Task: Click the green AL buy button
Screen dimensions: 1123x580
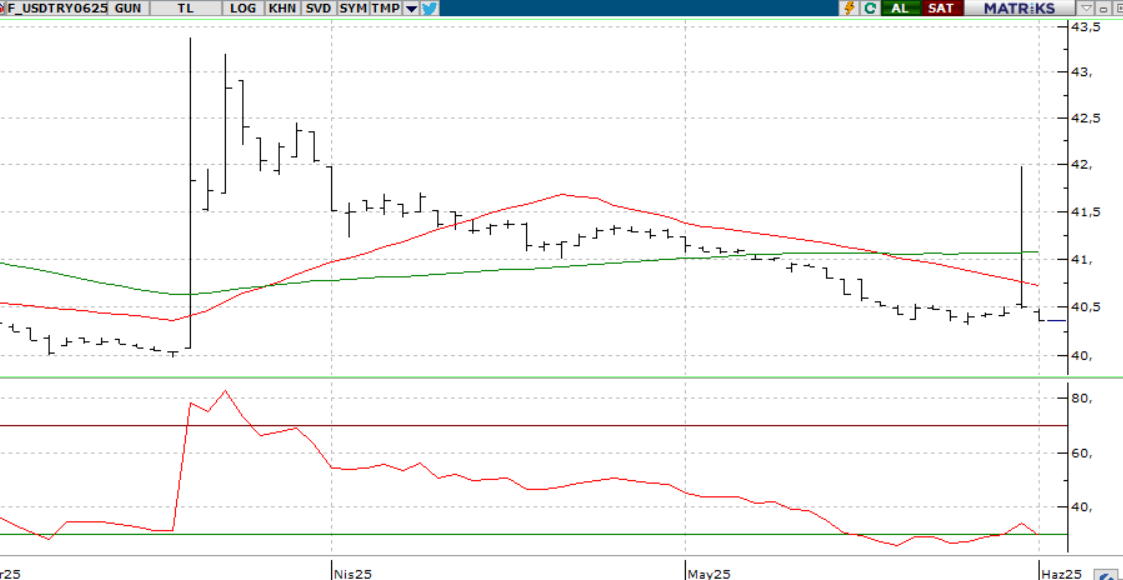Action: pyautogui.click(x=901, y=8)
